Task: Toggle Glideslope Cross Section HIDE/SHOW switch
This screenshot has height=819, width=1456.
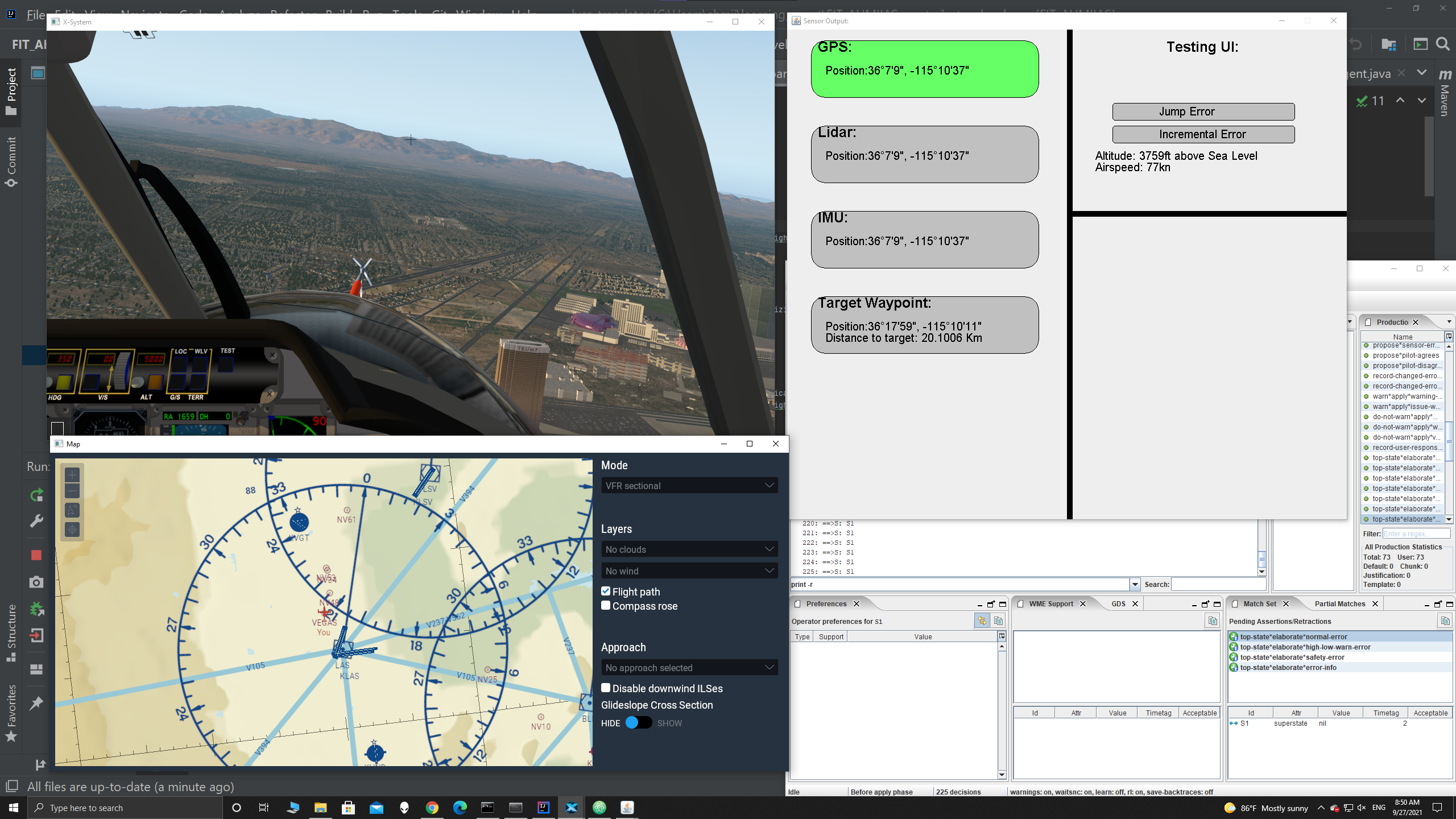Action: point(638,723)
